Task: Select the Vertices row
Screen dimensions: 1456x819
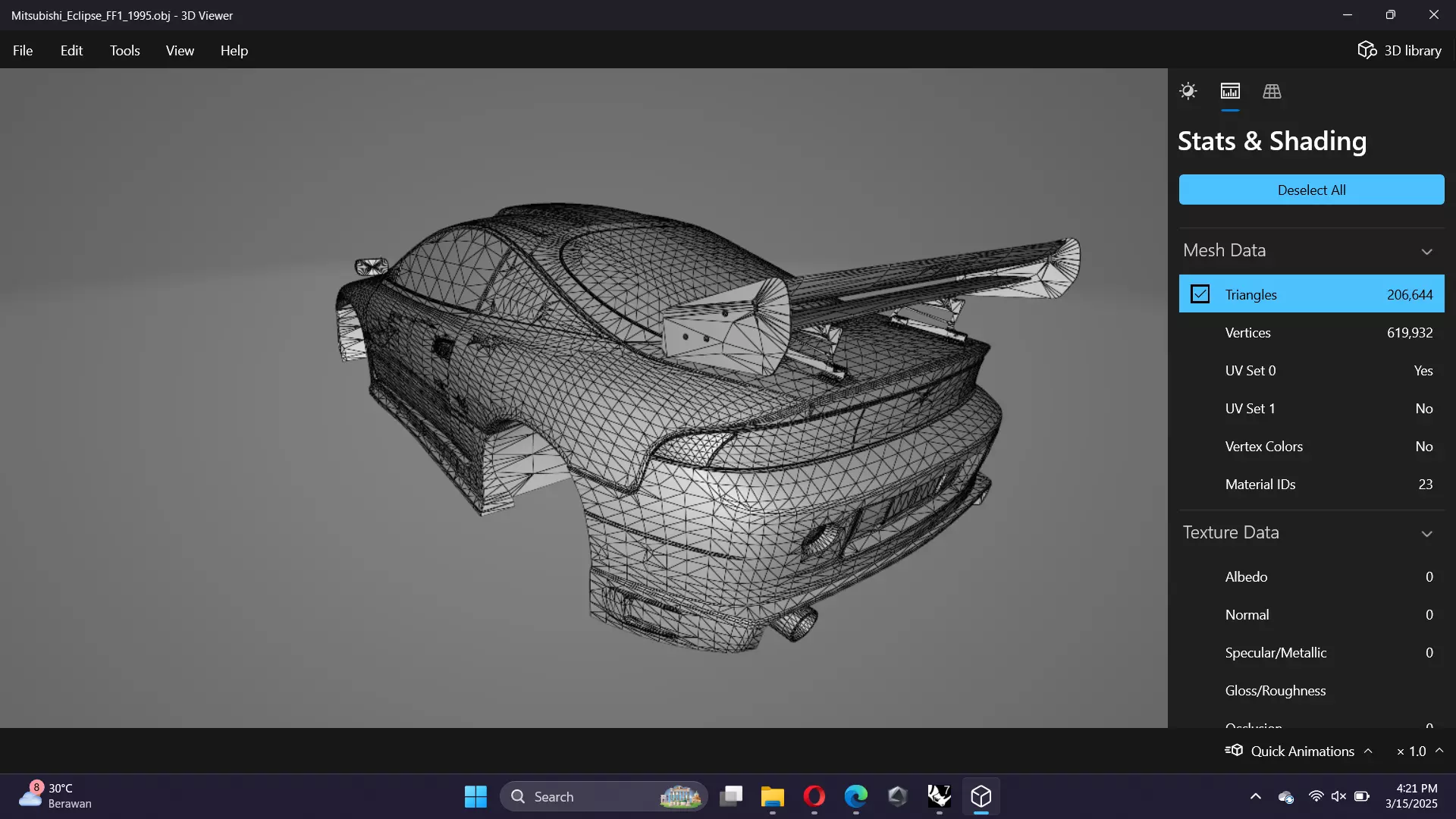Action: (x=1311, y=332)
